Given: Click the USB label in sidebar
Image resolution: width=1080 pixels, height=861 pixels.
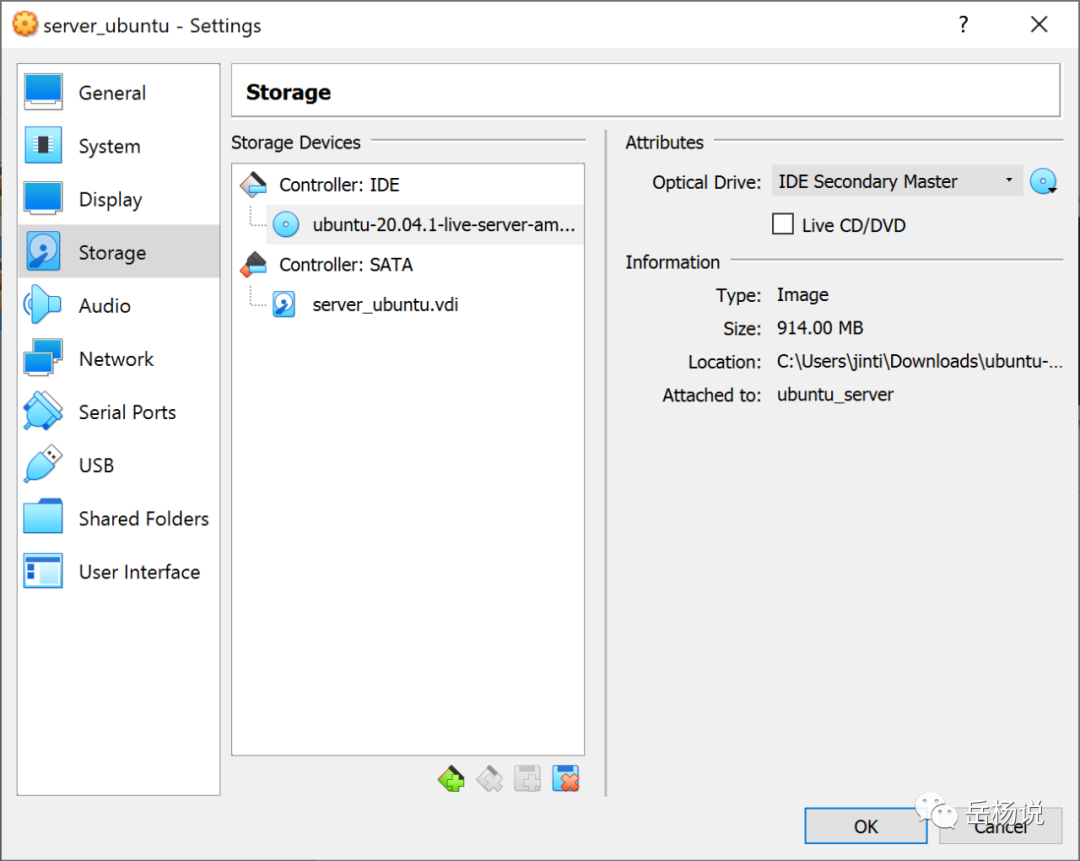Looking at the screenshot, I should (x=96, y=465).
